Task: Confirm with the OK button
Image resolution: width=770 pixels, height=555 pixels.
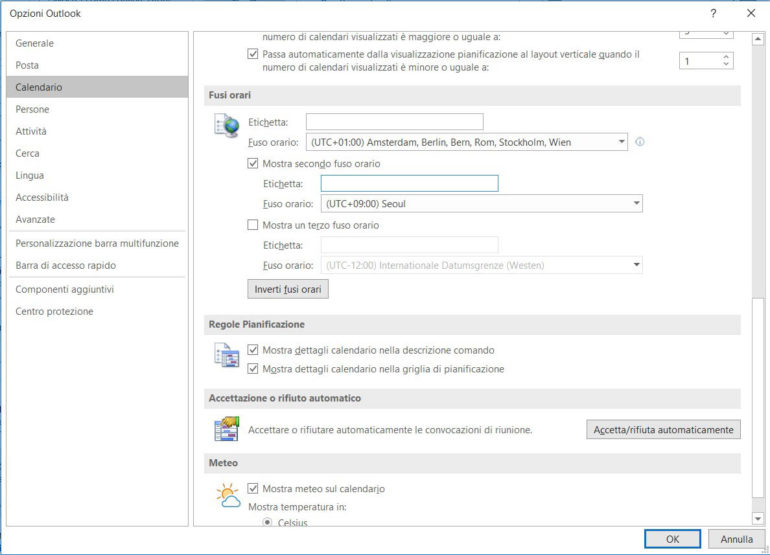Action: click(x=672, y=539)
